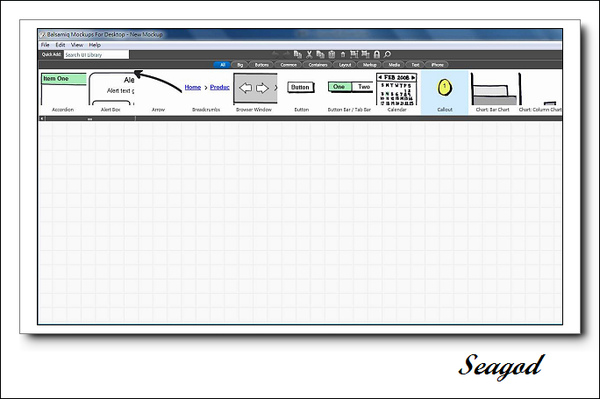
Task: Select the Chart: Bar Chart component
Action: tap(492, 92)
